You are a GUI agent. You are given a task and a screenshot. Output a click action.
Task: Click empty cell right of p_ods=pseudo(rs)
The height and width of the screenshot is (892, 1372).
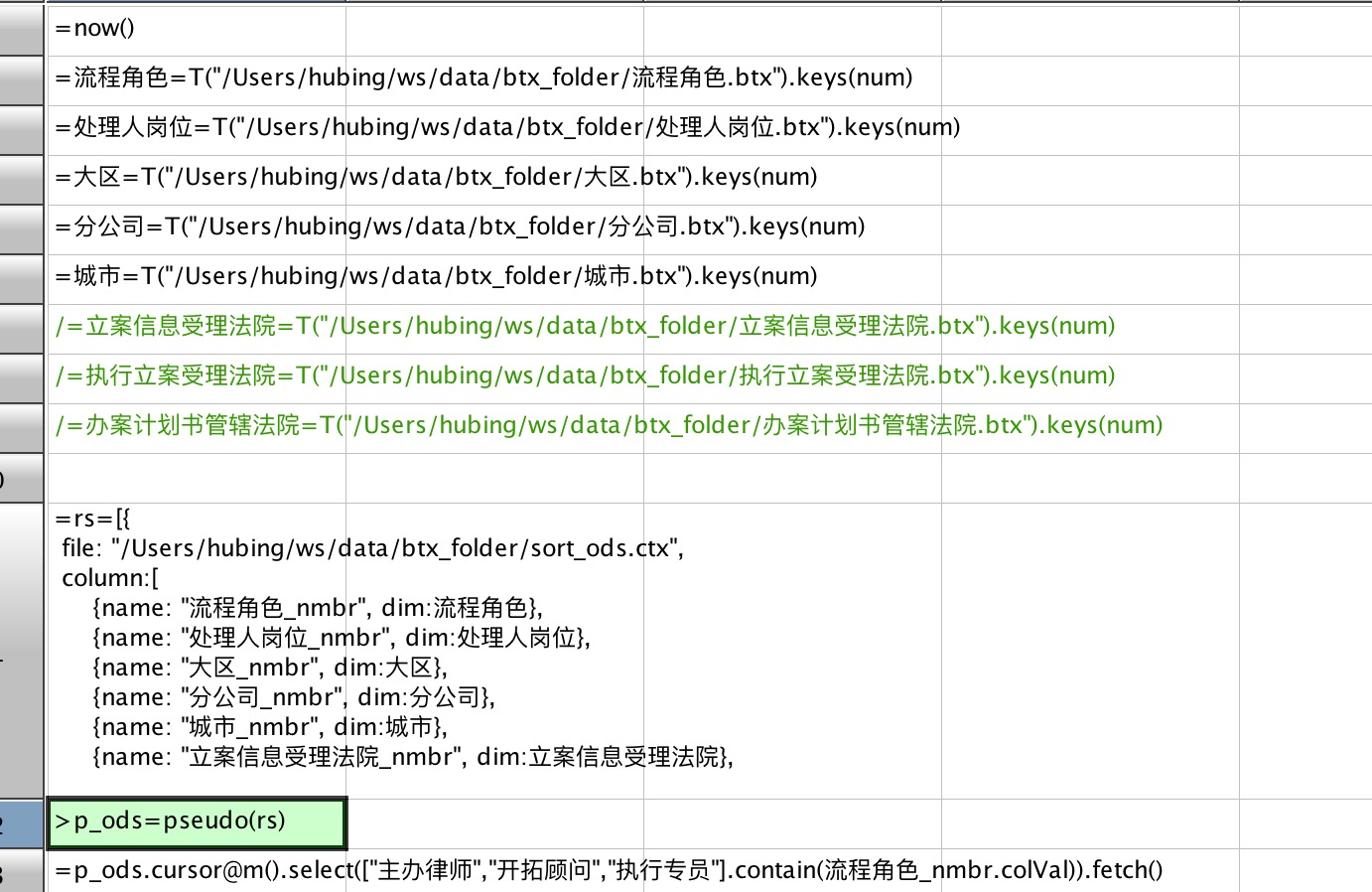494,823
